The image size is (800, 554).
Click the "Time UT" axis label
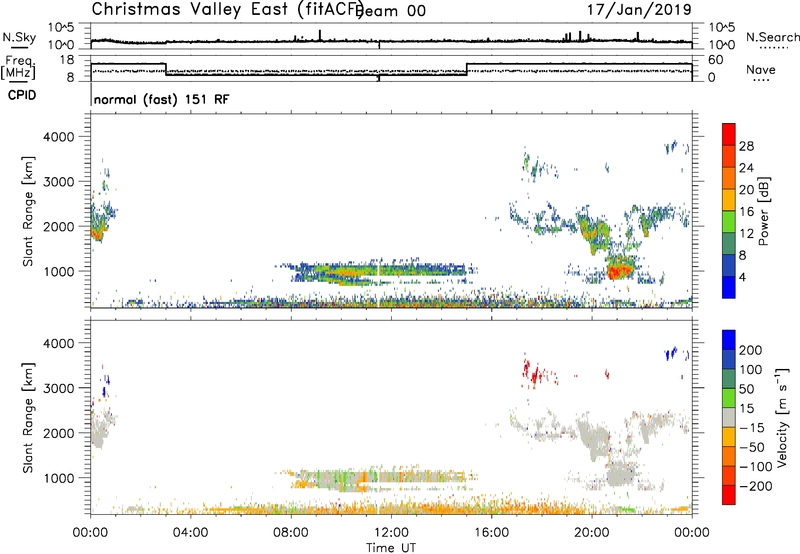(391, 547)
